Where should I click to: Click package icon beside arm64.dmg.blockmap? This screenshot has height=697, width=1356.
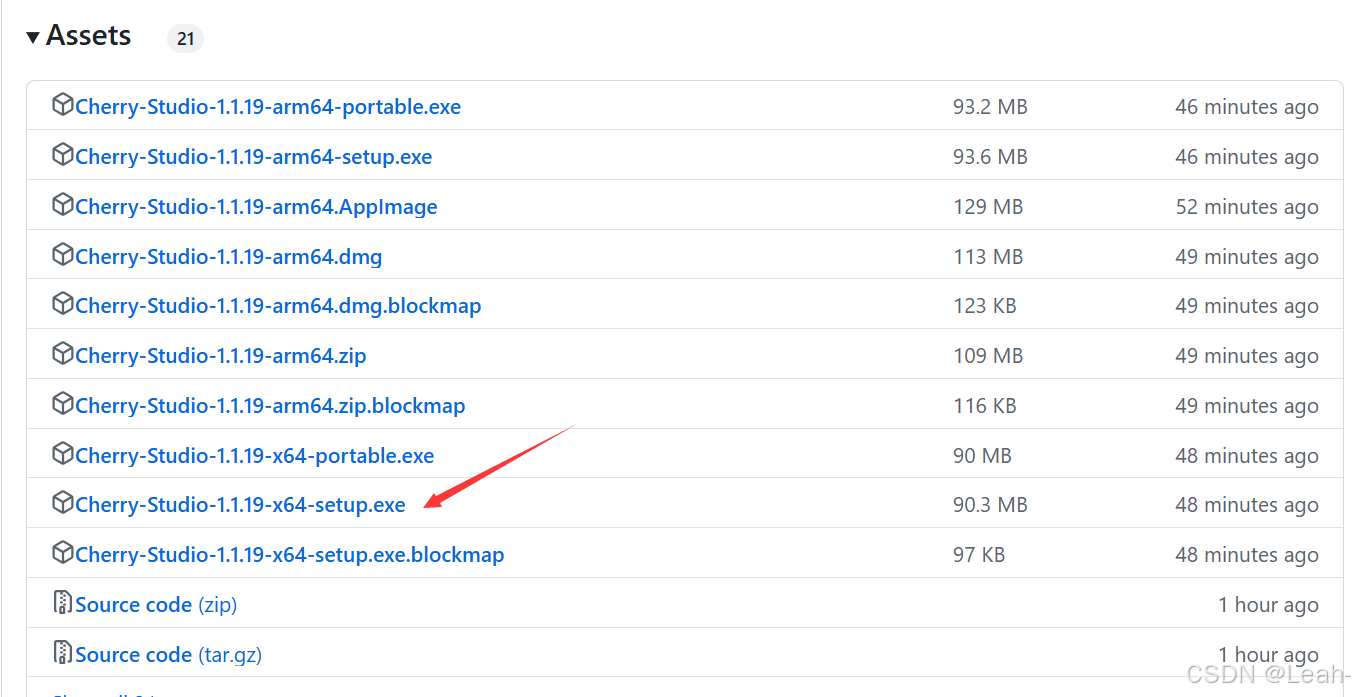tap(63, 303)
